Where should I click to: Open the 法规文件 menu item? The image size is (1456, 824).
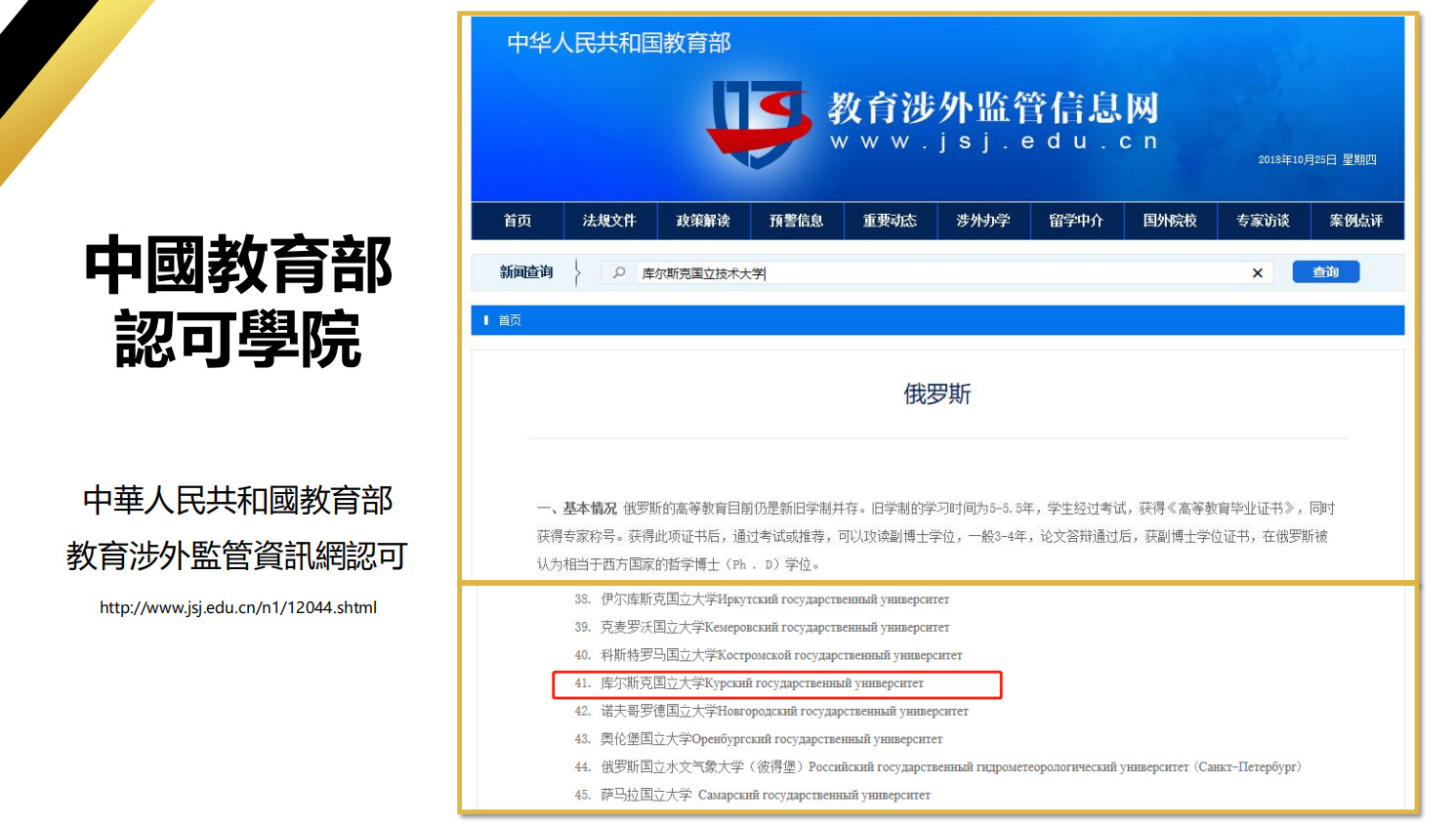[x=609, y=221]
